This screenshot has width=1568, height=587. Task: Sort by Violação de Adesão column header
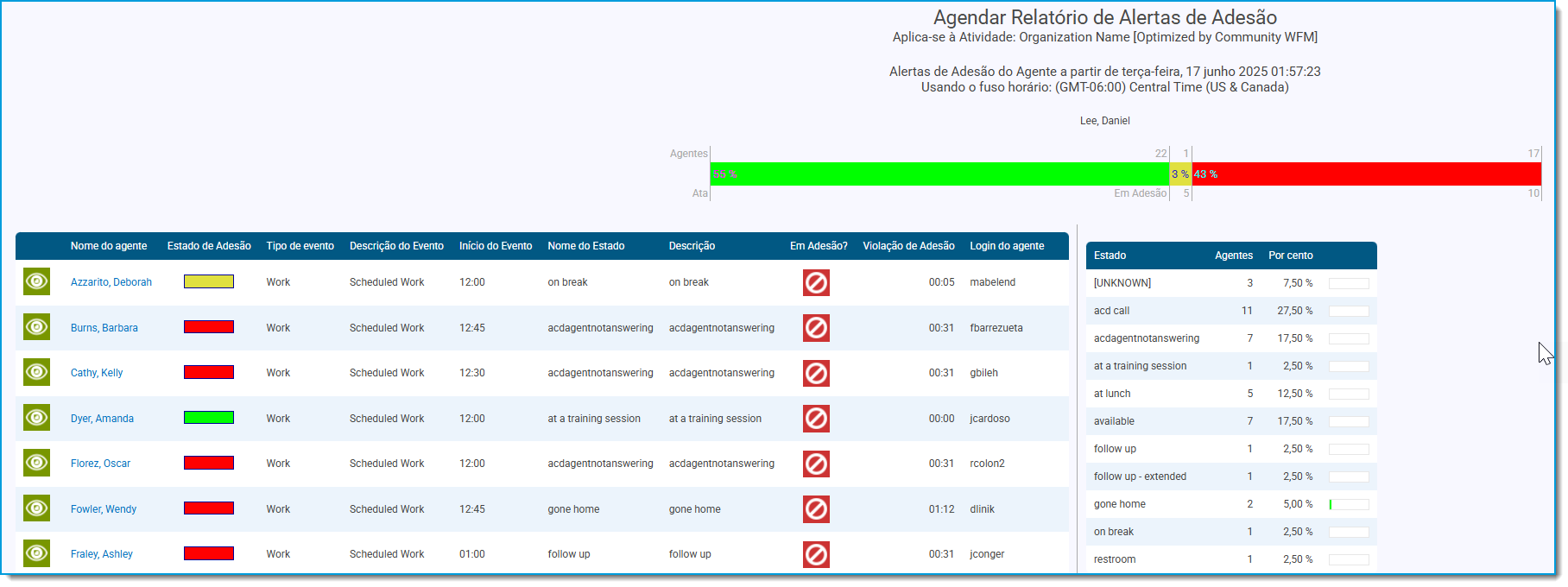pos(908,246)
